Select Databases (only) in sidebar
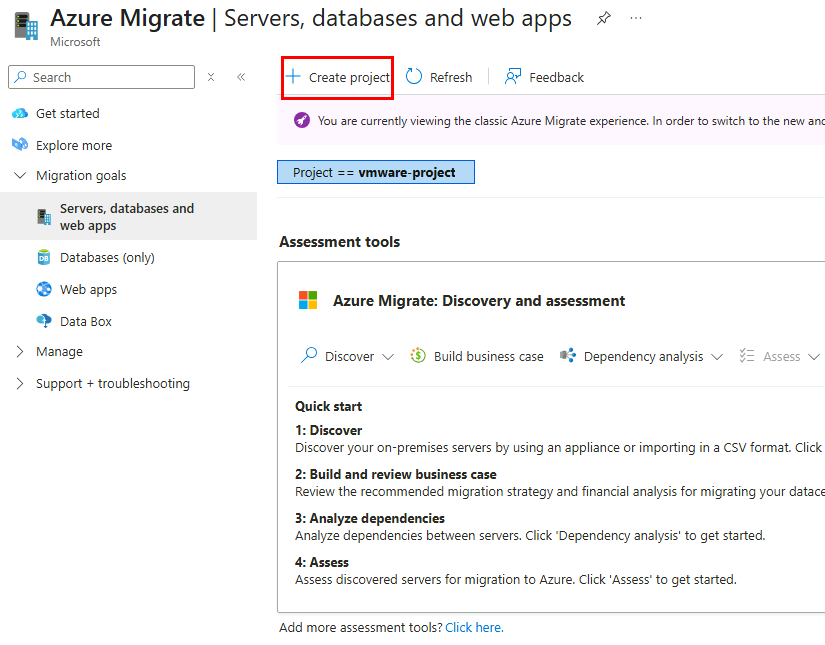 pos(107,258)
